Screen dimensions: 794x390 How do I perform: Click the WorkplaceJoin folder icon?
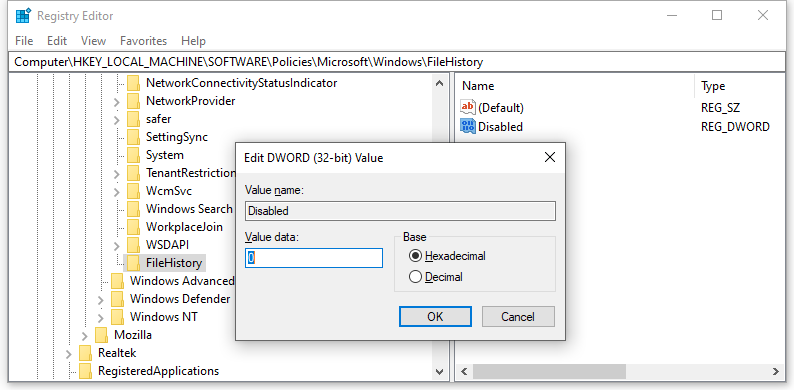coord(133,227)
